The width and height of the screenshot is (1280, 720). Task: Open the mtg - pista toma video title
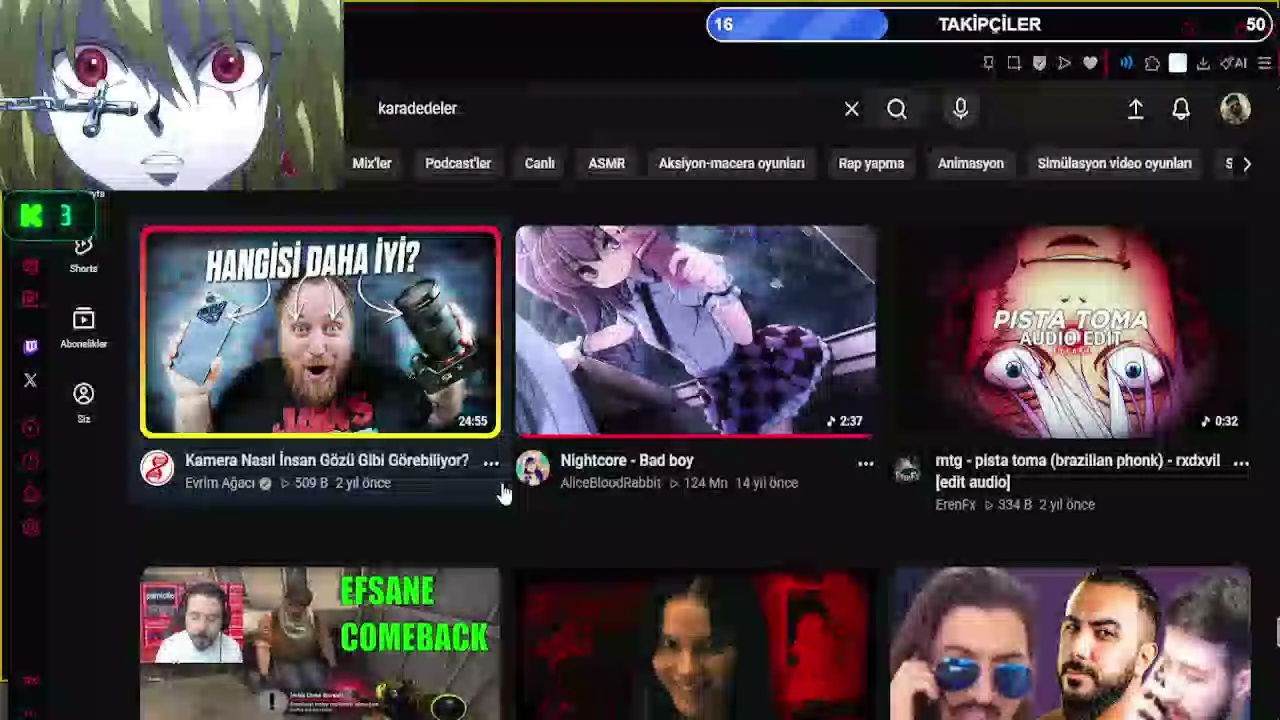point(1078,471)
